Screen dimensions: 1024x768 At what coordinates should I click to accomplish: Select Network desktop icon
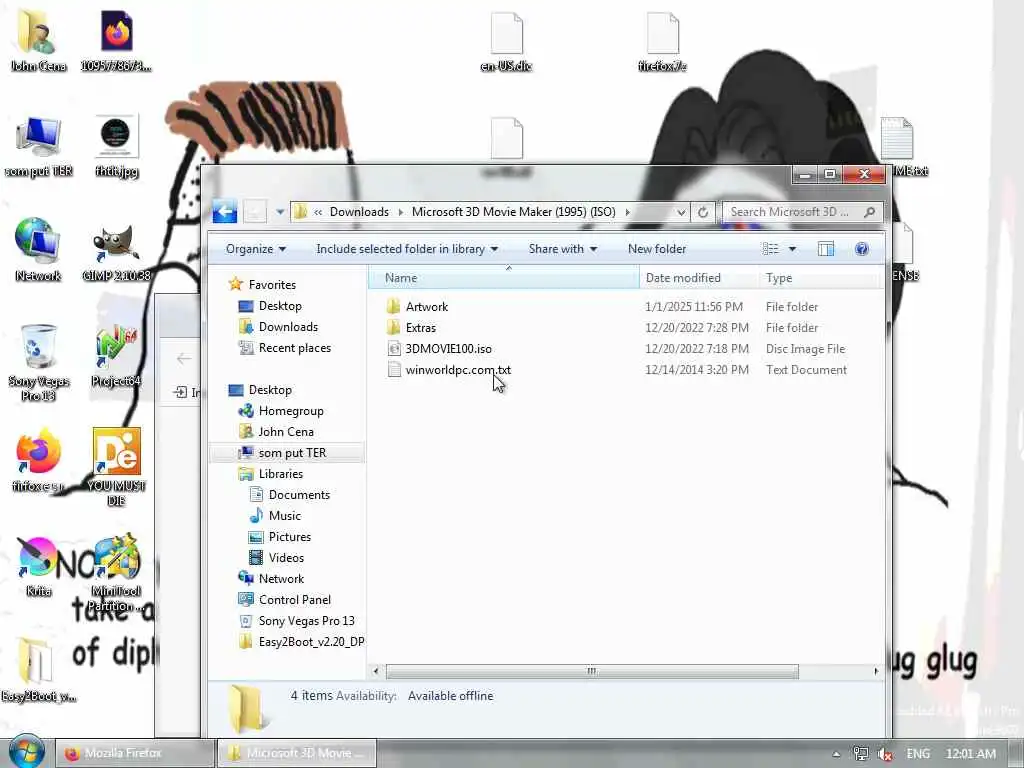coord(38,251)
